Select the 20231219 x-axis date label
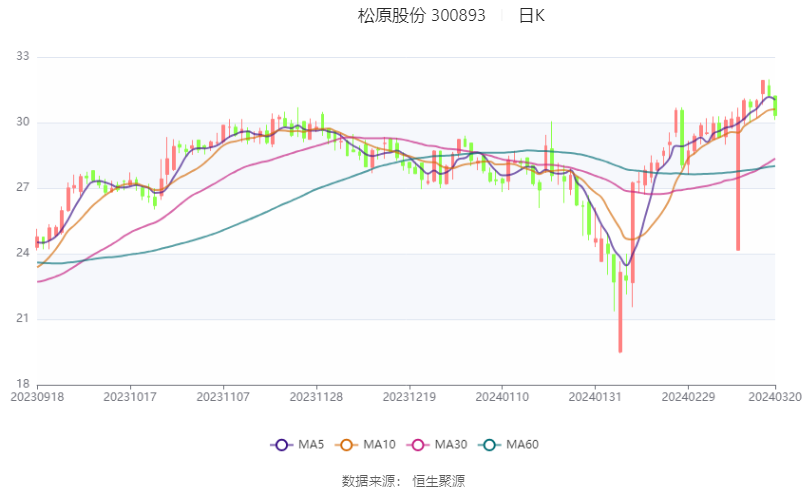The width and height of the screenshot is (807, 491). click(x=409, y=397)
